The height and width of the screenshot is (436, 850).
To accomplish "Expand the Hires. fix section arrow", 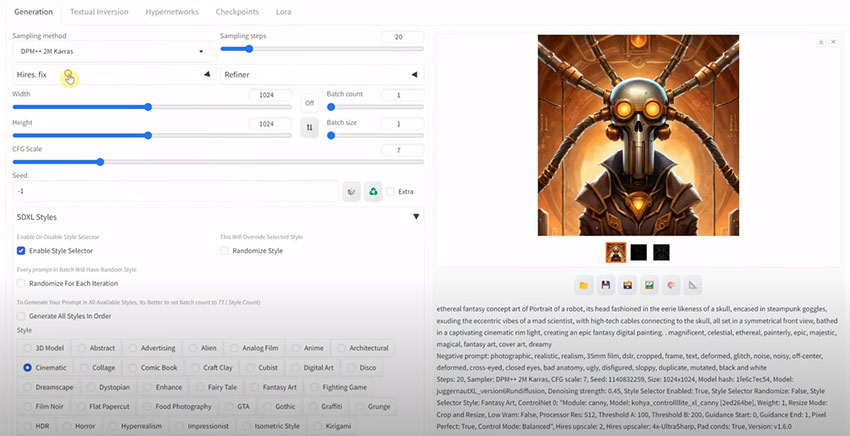I will pos(207,74).
